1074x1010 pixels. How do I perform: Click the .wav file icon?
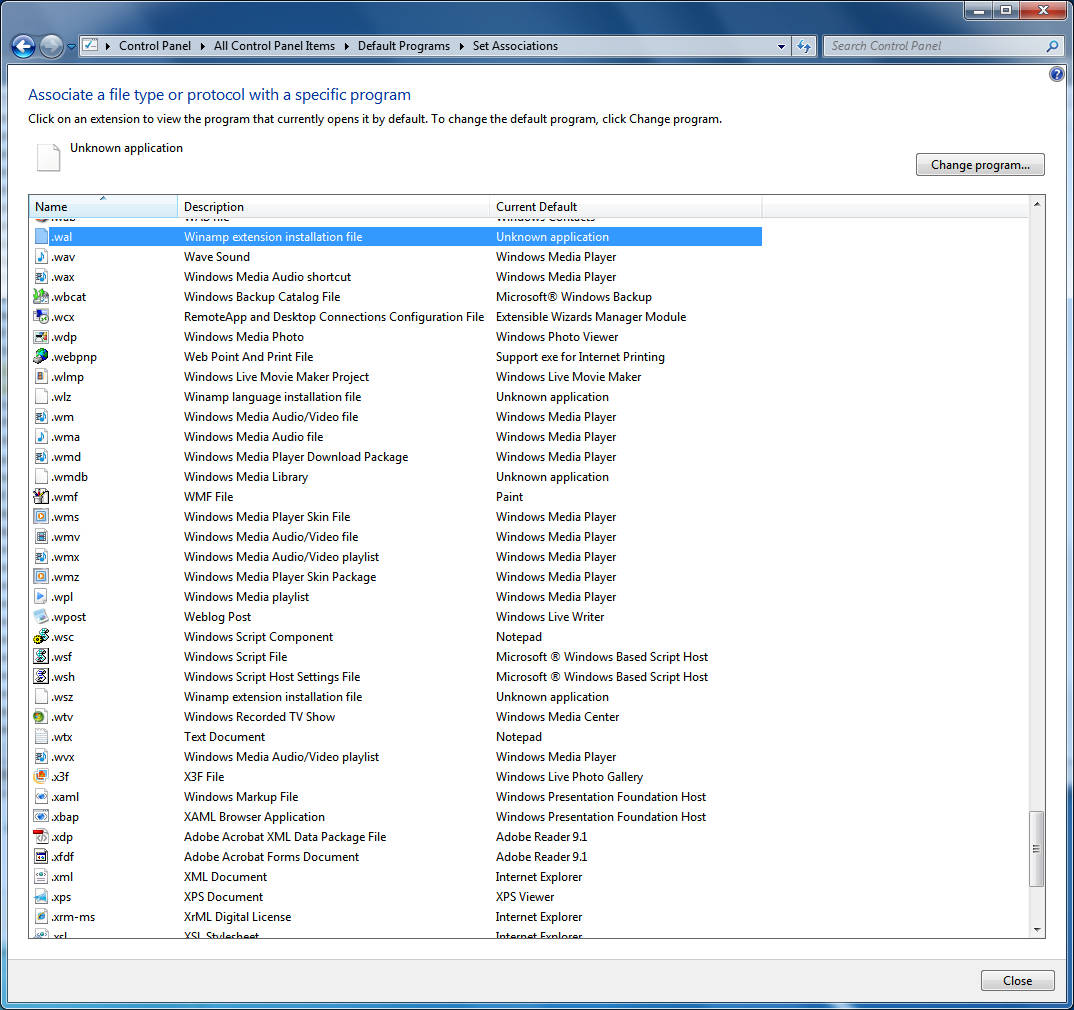(41, 257)
